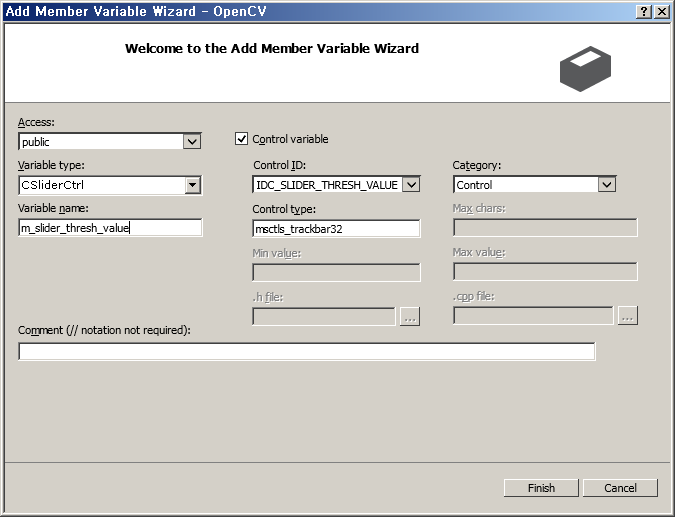Click the .h file browse button
This screenshot has height=517, width=675.
[410, 316]
